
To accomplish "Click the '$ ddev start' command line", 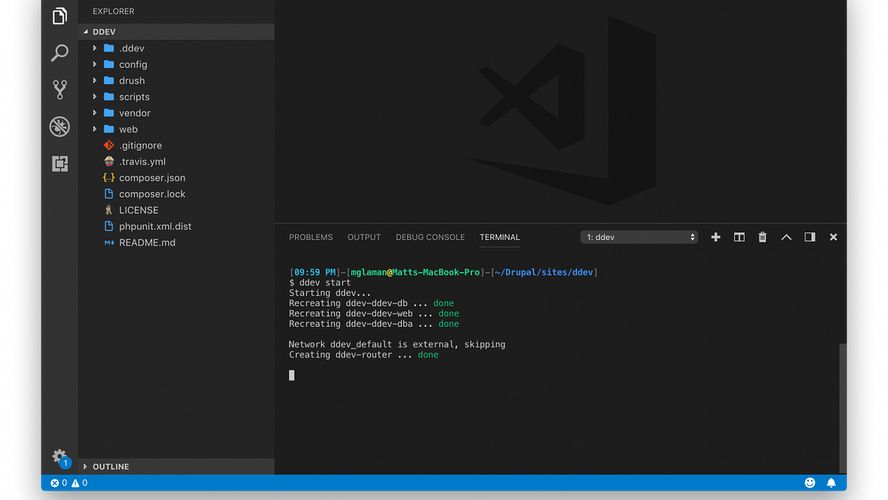I will [x=320, y=283].
